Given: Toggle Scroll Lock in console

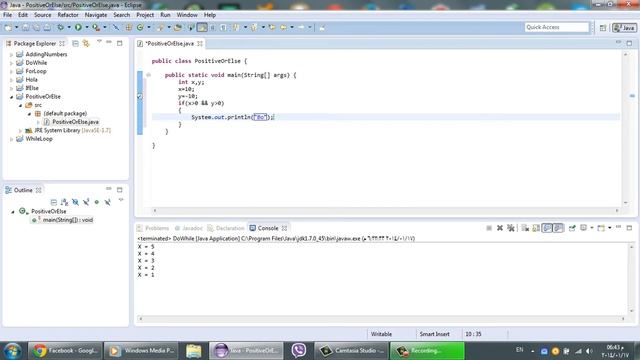Looking at the screenshot, I should tap(536, 228).
